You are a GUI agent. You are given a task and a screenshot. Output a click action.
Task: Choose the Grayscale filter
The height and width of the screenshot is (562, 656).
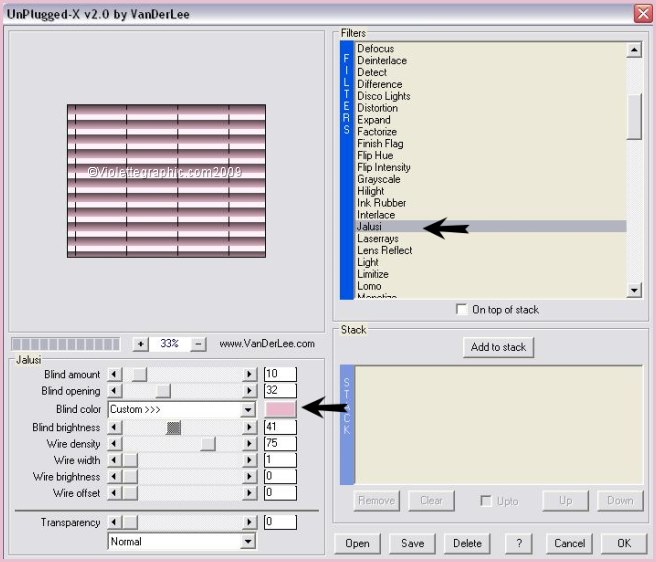379,180
